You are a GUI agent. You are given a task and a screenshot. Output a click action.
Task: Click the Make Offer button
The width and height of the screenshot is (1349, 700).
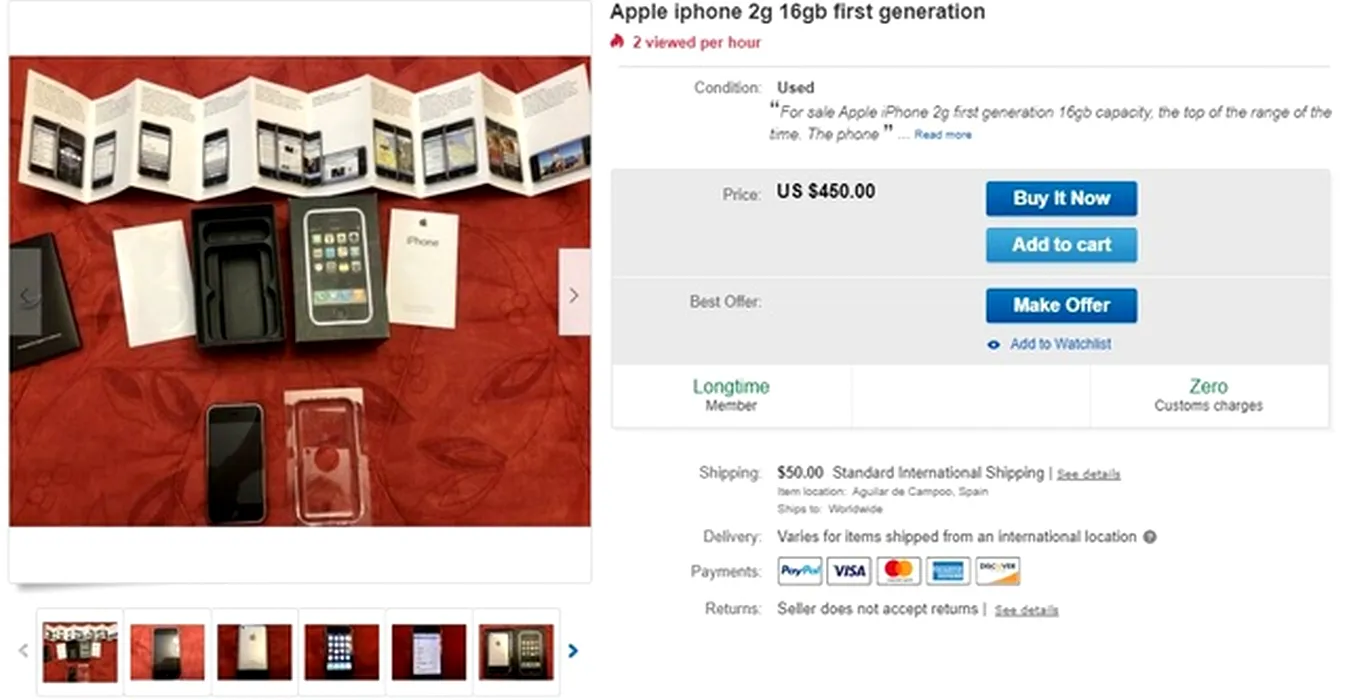[1061, 305]
